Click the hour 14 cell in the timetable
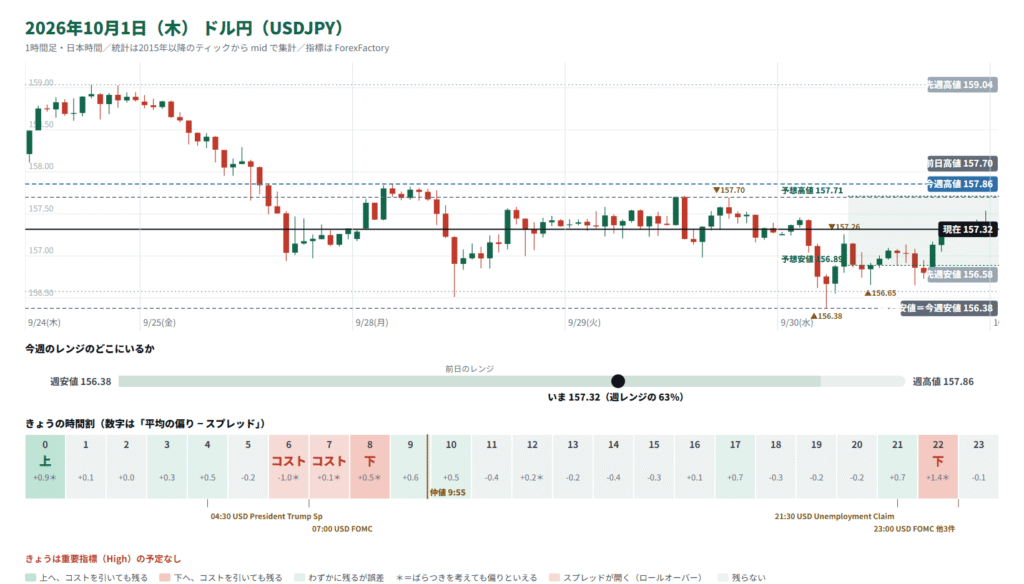Screen dimensions: 1024x584 click(x=613, y=466)
